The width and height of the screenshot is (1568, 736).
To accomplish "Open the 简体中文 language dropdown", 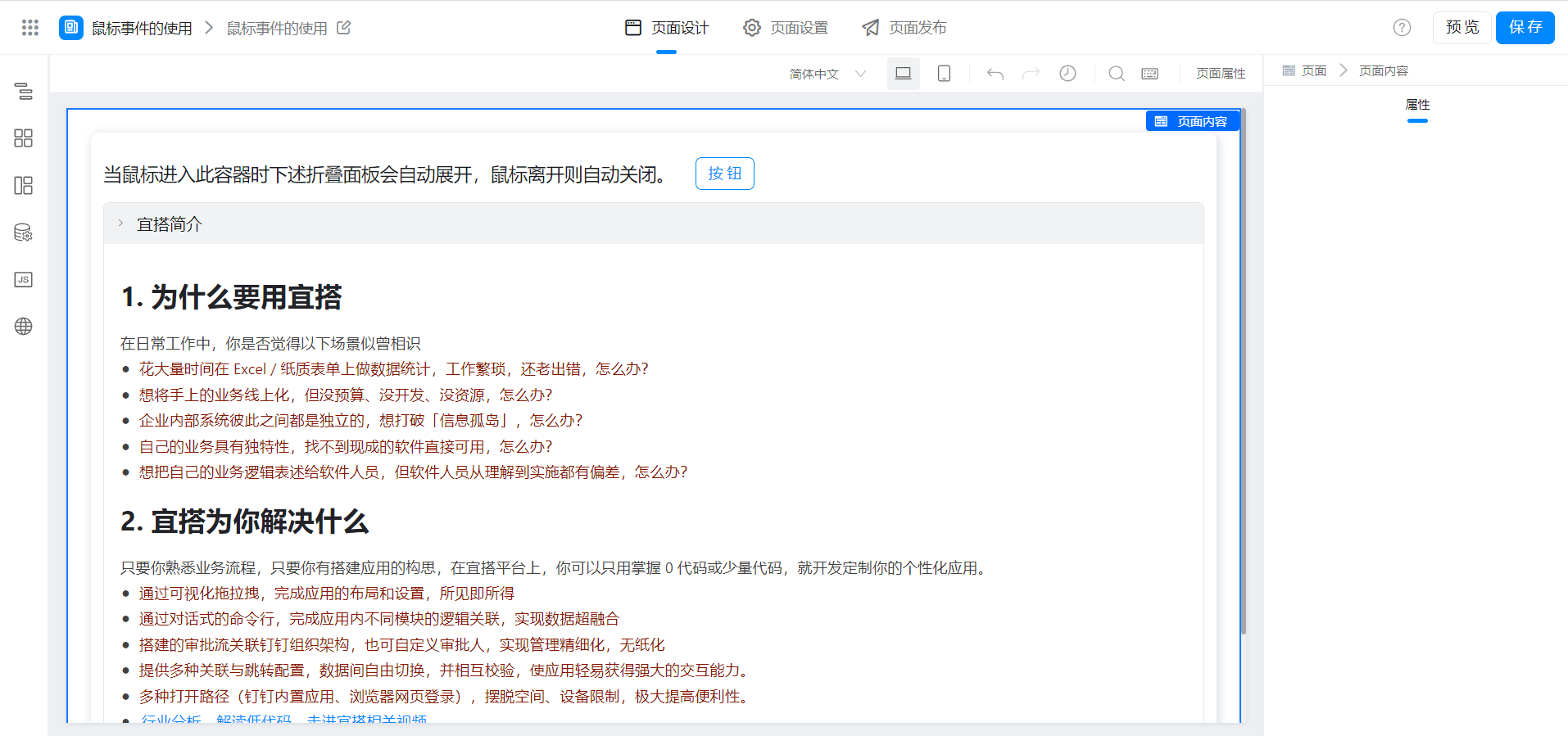I will point(827,74).
